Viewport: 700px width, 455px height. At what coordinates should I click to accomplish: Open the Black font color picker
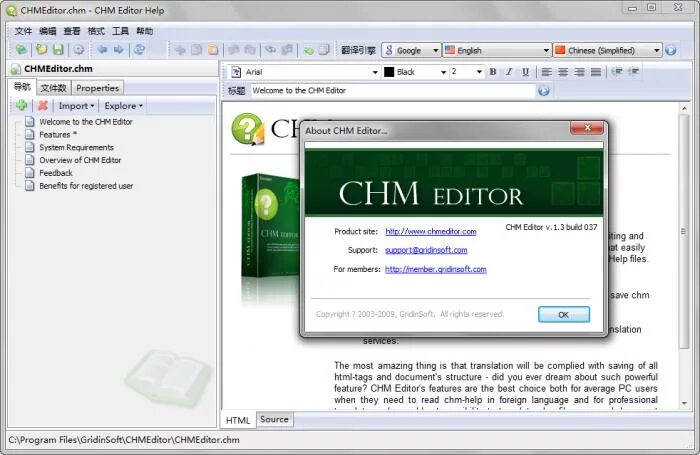point(415,72)
